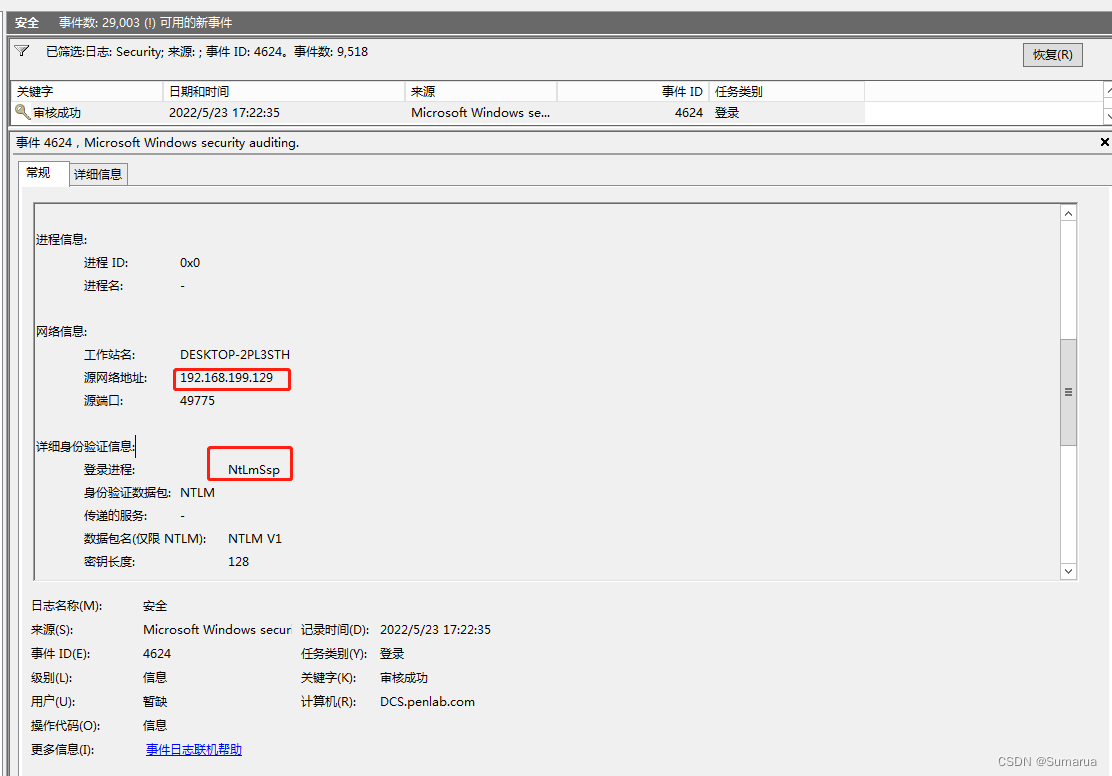The image size is (1112, 776).
Task: Sort by the 关键字 column header
Action: pyautogui.click(x=87, y=92)
